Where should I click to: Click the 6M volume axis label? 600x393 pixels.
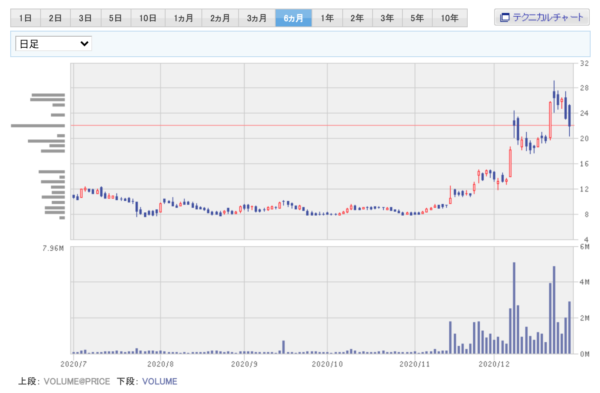(585, 247)
